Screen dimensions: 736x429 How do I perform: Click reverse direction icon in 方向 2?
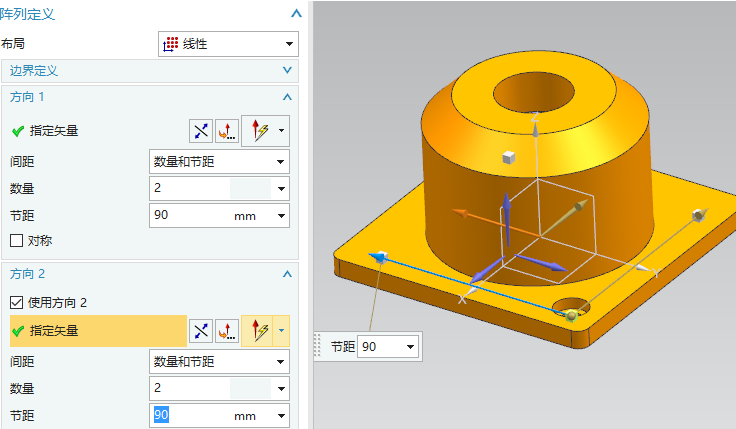click(201, 330)
